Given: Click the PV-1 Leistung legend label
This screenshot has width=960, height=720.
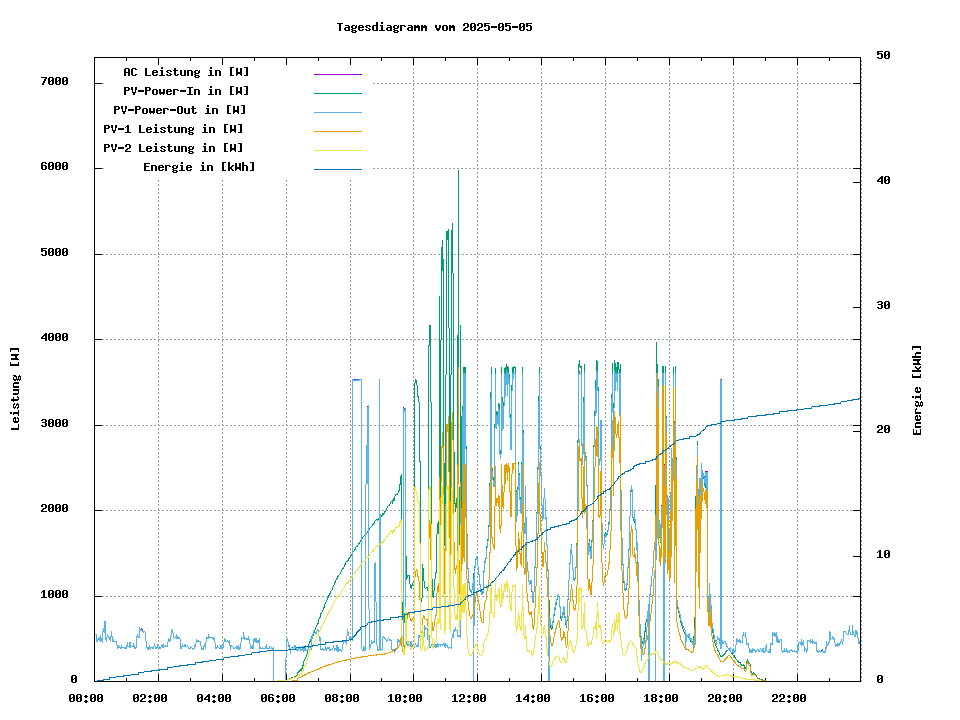Looking at the screenshot, I should (x=173, y=129).
